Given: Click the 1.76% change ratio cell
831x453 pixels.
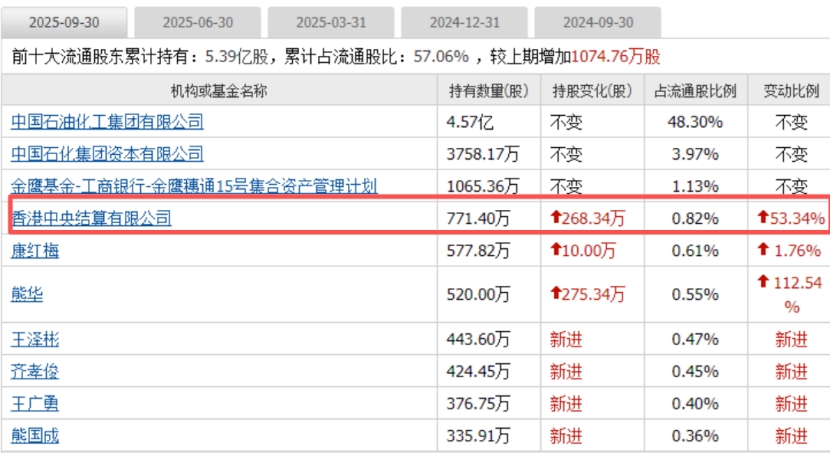Looking at the screenshot, I should (x=789, y=251).
